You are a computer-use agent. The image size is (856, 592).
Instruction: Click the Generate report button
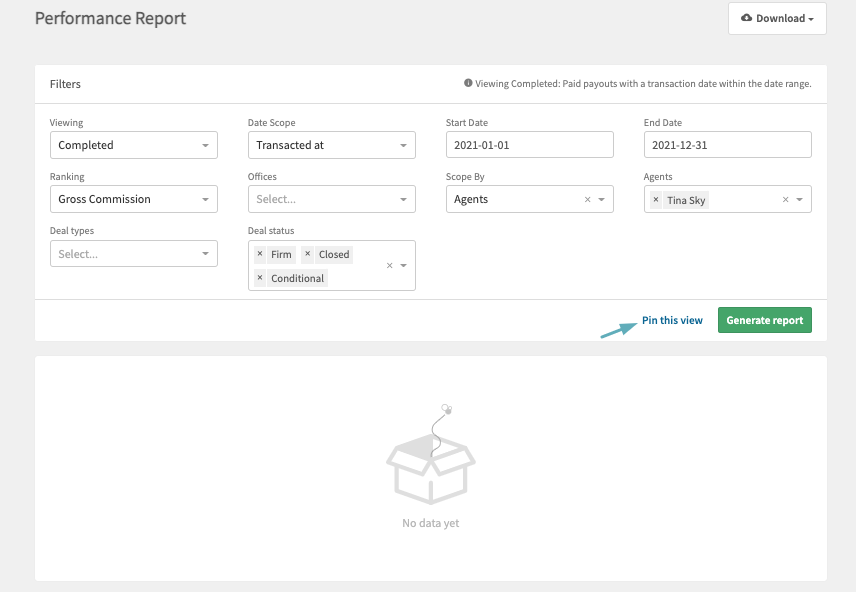pyautogui.click(x=764, y=320)
